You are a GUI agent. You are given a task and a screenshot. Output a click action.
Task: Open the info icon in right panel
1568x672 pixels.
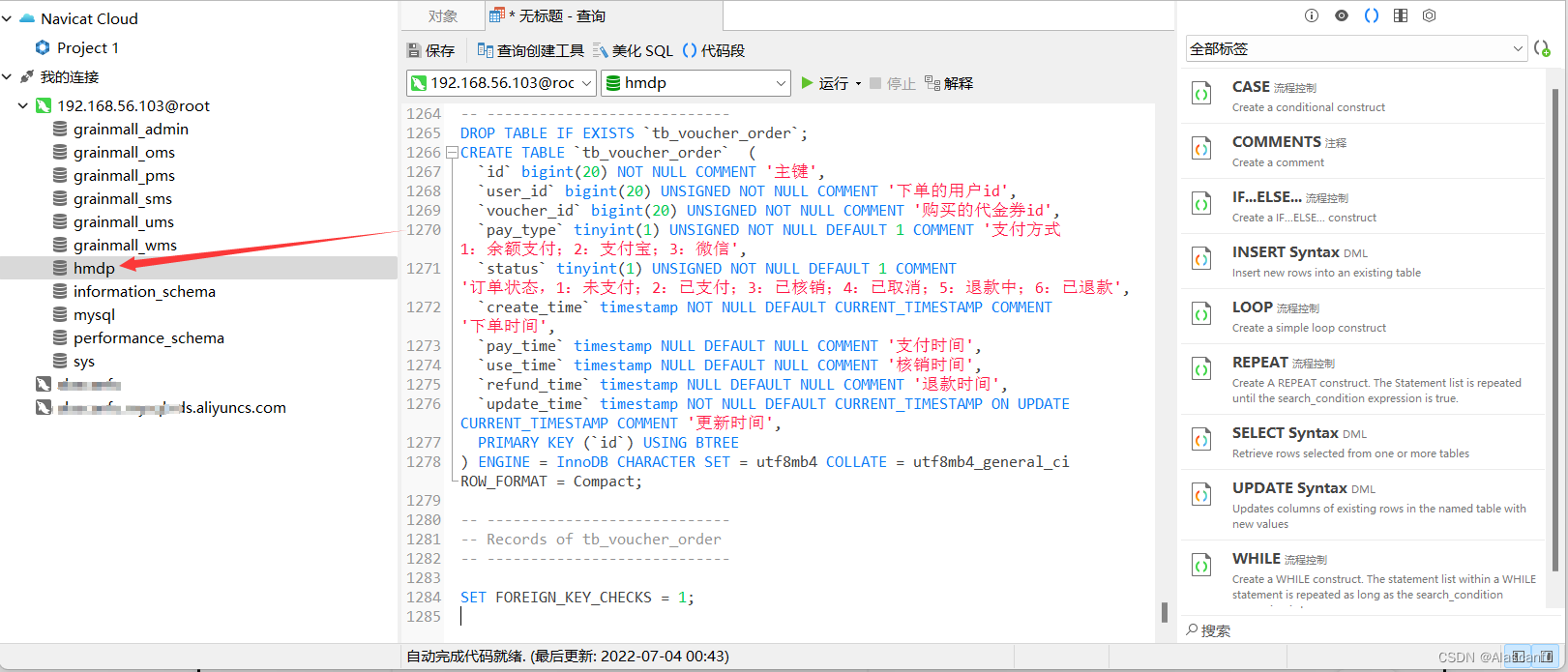(x=1312, y=15)
